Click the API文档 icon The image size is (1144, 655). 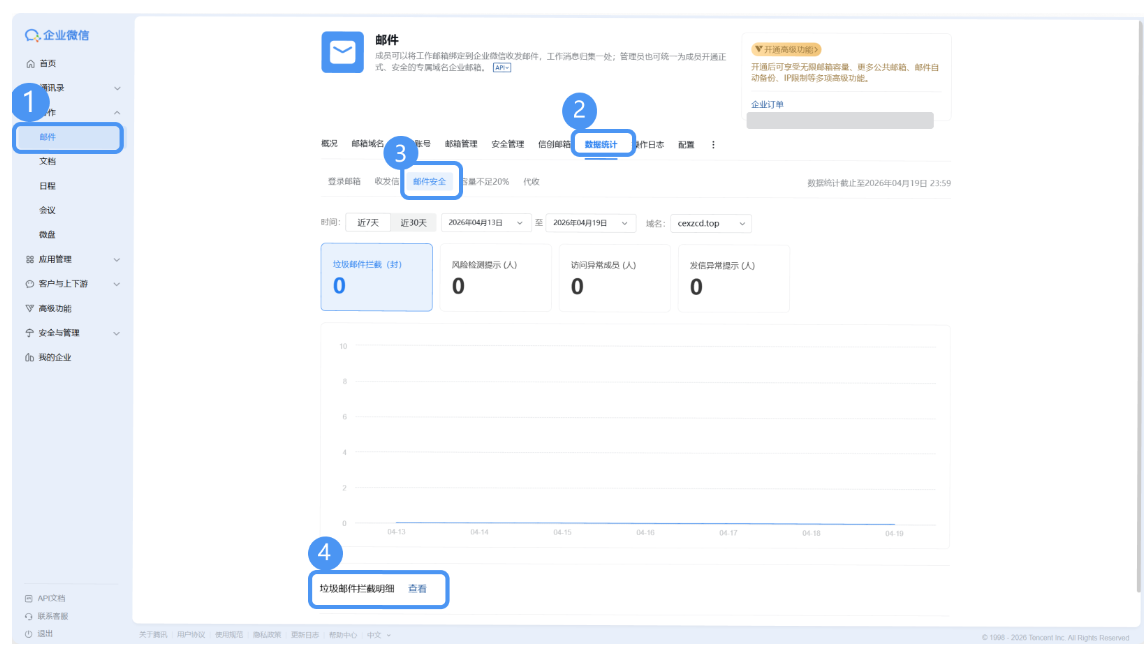click(x=28, y=598)
